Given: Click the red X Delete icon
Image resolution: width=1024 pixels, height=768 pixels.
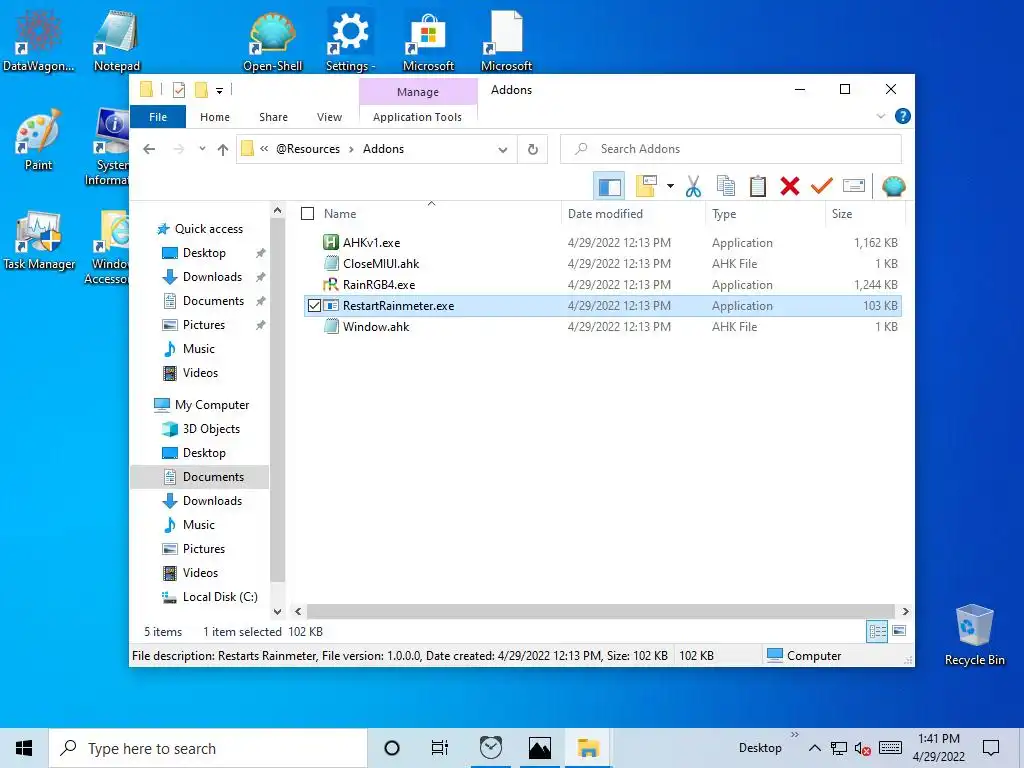Looking at the screenshot, I should coord(790,186).
